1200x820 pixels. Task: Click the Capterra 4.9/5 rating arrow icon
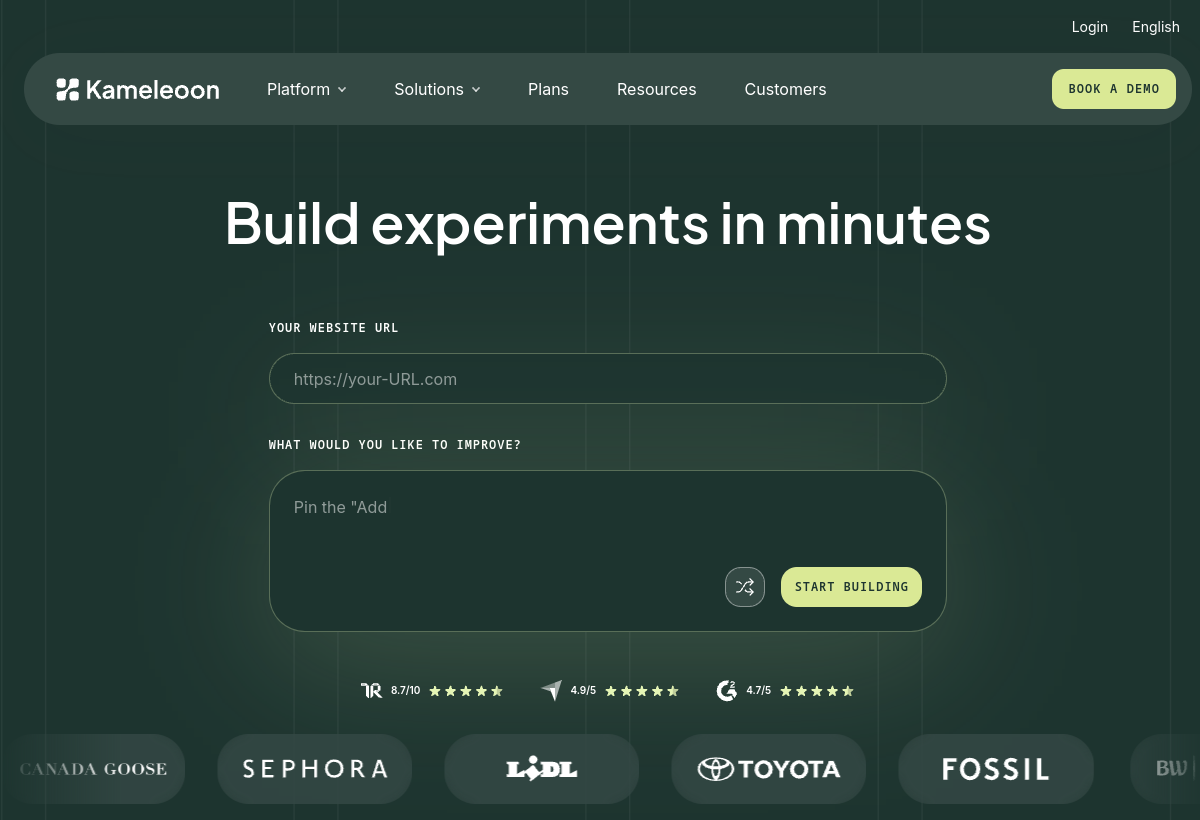[x=552, y=690]
